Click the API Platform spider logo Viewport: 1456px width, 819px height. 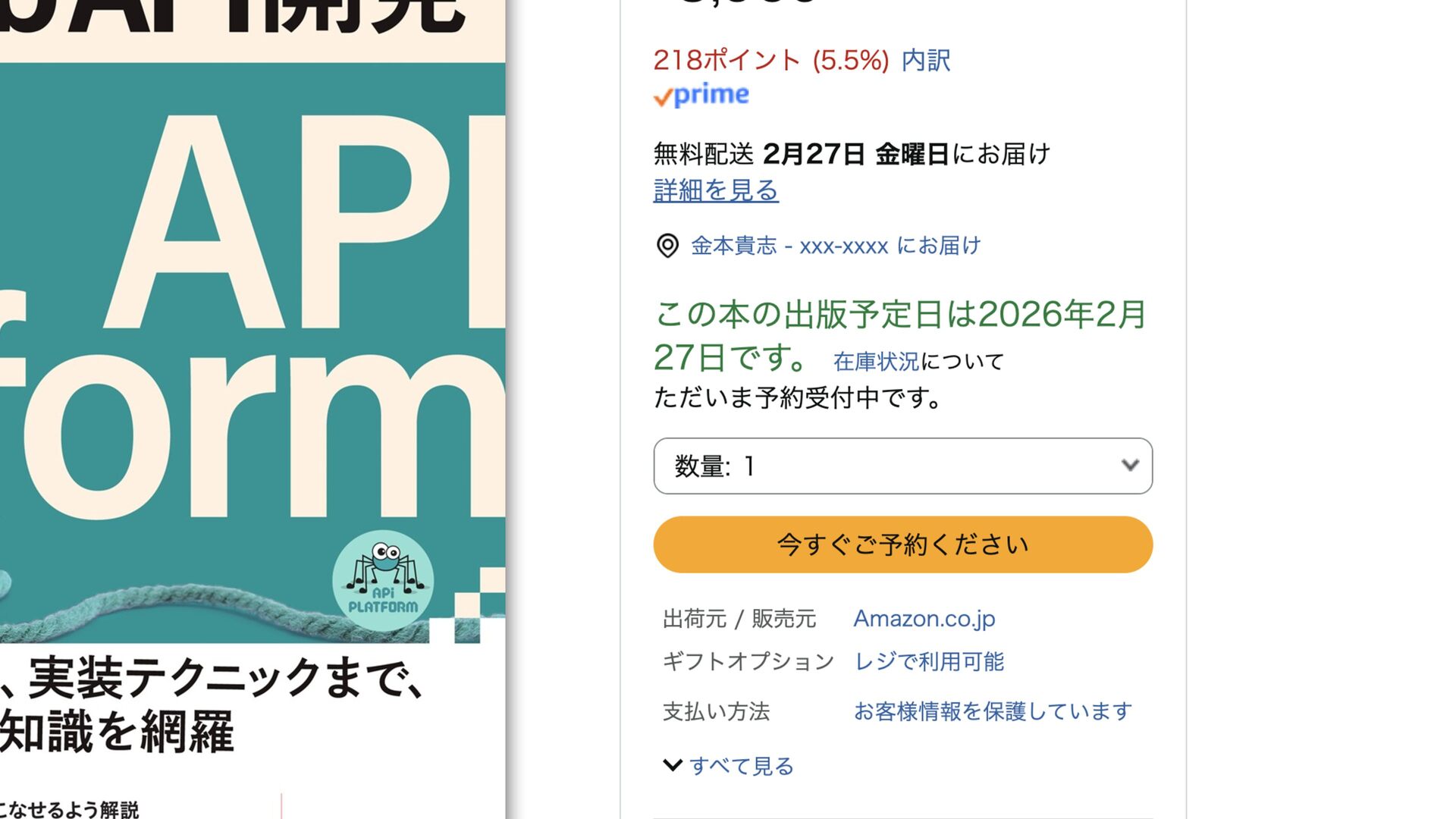[383, 581]
